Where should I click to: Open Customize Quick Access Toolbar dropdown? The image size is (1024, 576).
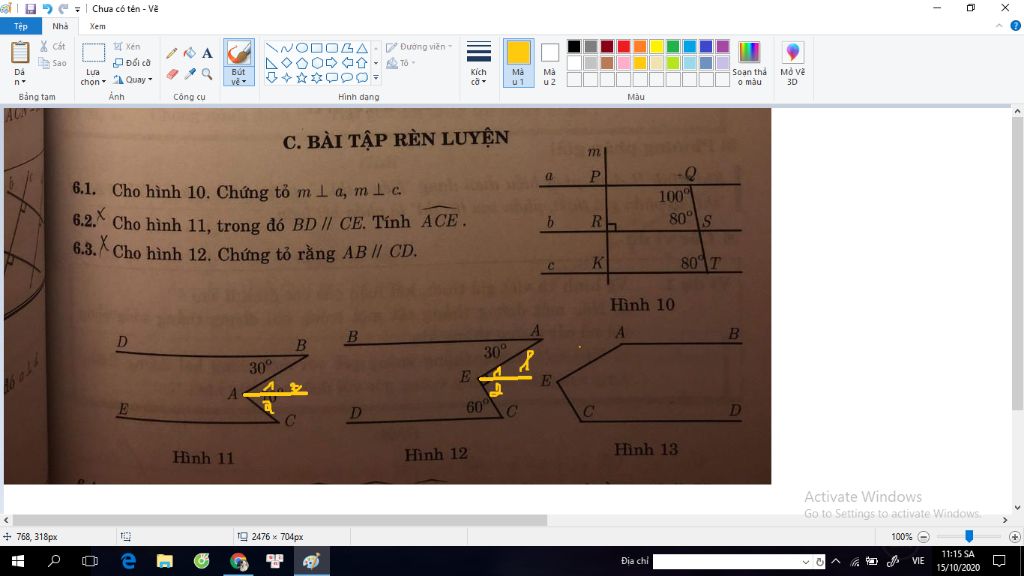77,9
